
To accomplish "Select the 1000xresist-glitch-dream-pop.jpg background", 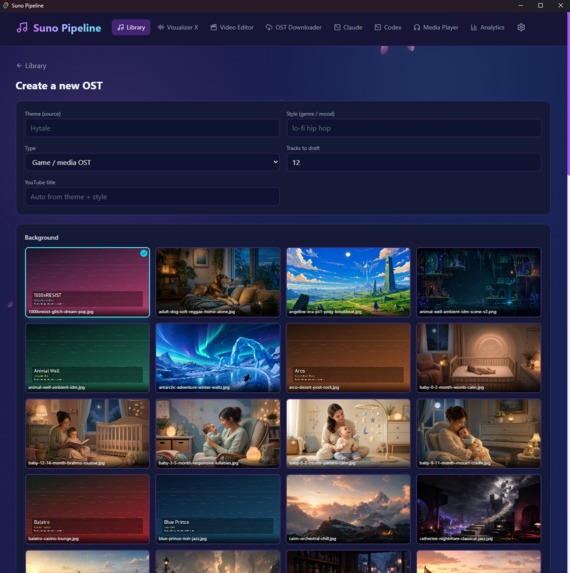I will click(87, 282).
